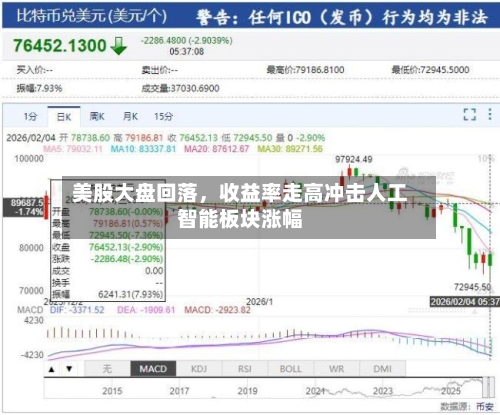Click the MA20: 87612.67 label

[217, 149]
